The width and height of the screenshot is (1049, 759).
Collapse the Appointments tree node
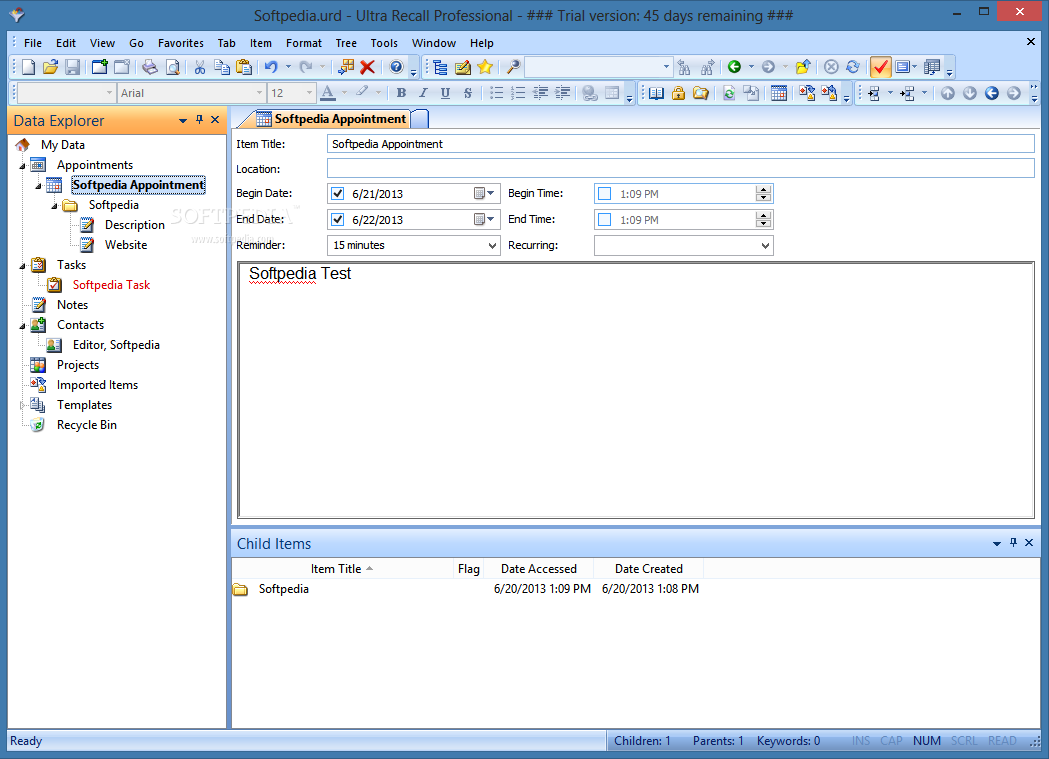23,165
